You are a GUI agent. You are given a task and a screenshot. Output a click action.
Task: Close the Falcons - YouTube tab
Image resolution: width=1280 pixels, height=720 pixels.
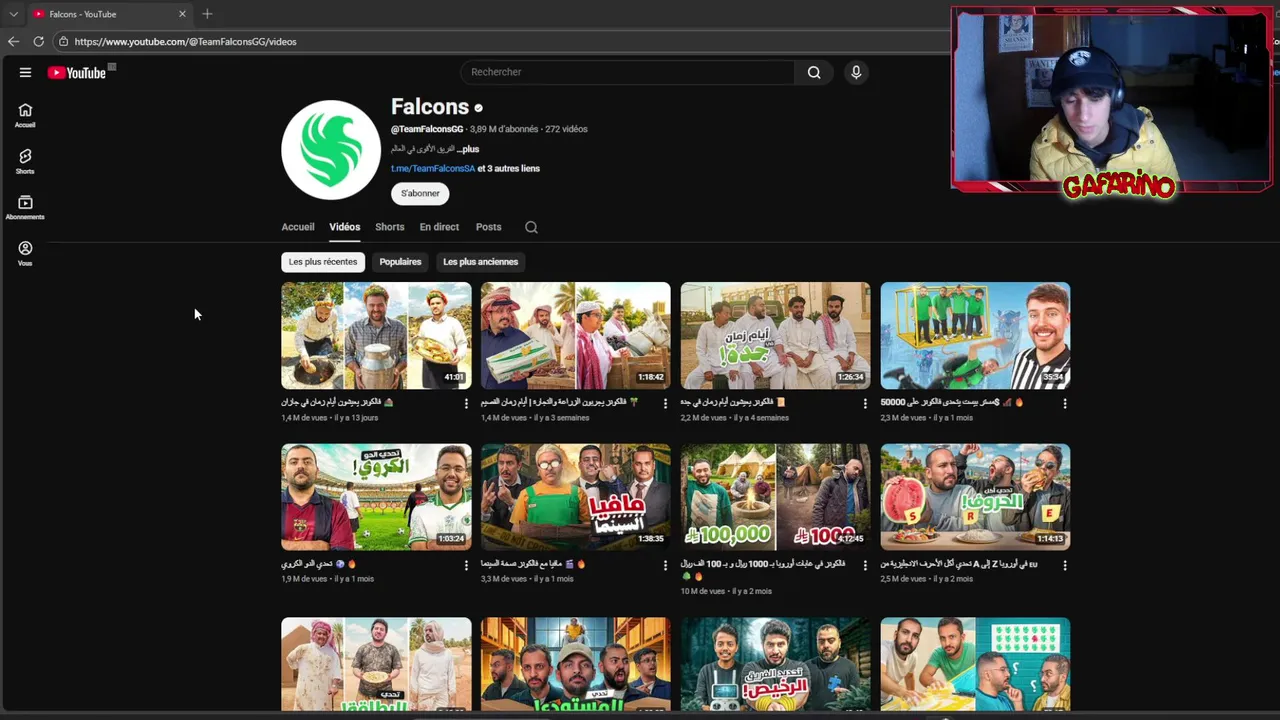[182, 14]
